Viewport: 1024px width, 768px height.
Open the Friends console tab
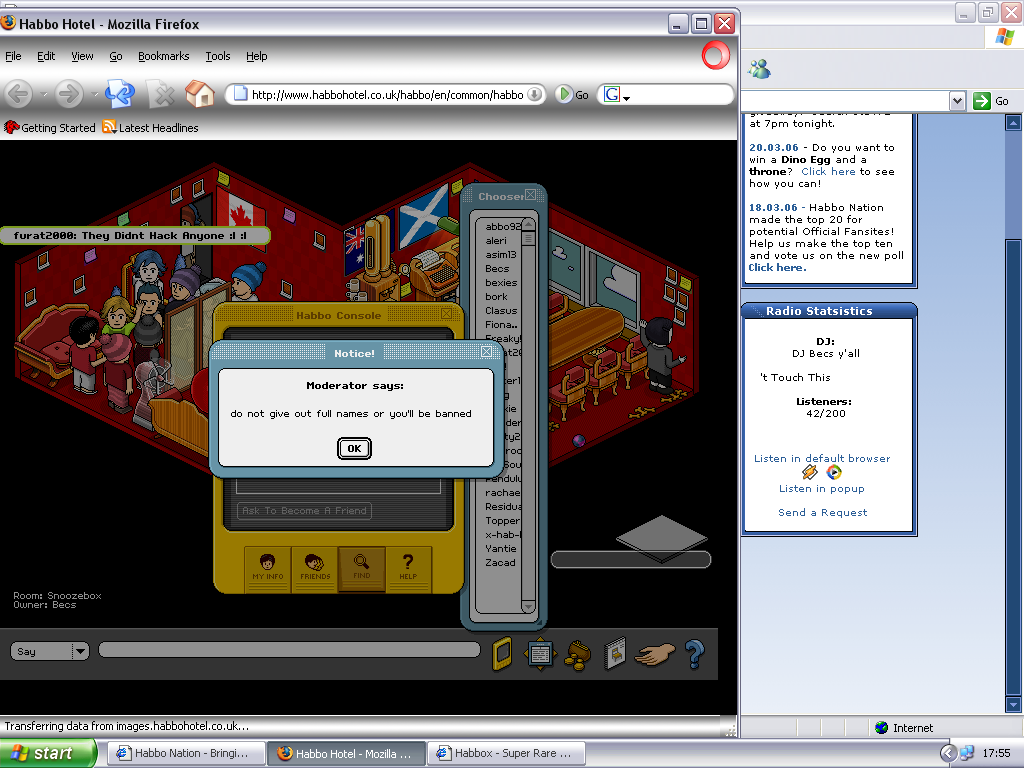pyautogui.click(x=315, y=569)
